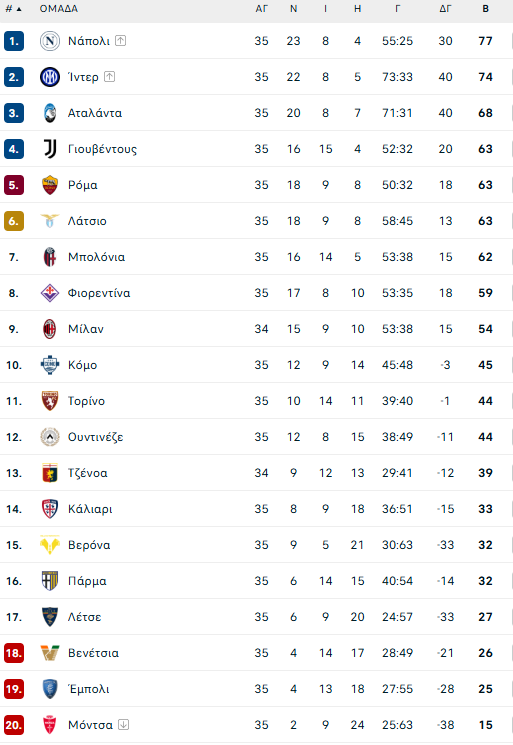Screen dimensions: 513x745
Task: Sort by the ΔΓ goal difference header
Action: tap(445, 9)
